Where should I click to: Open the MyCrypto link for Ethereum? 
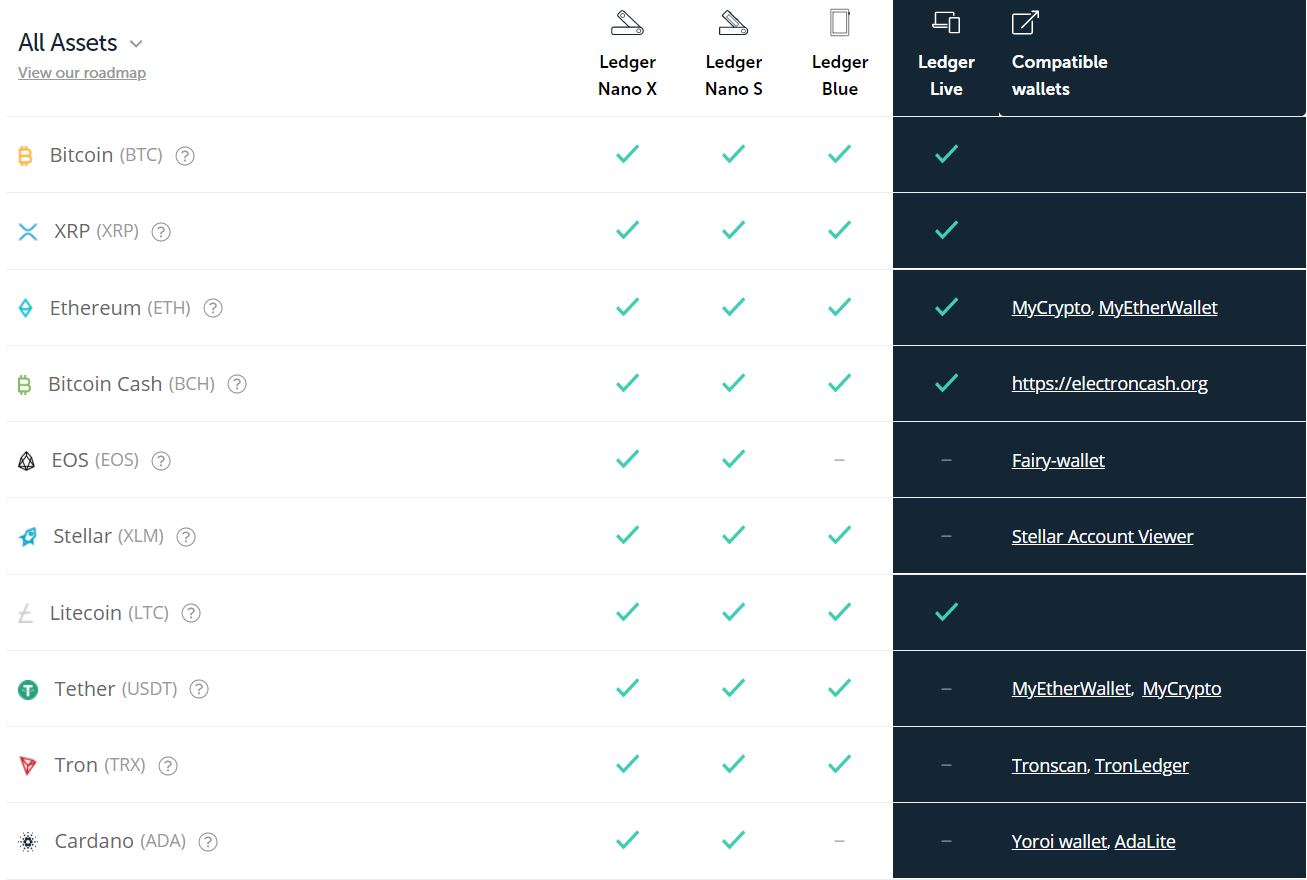[x=1050, y=308]
